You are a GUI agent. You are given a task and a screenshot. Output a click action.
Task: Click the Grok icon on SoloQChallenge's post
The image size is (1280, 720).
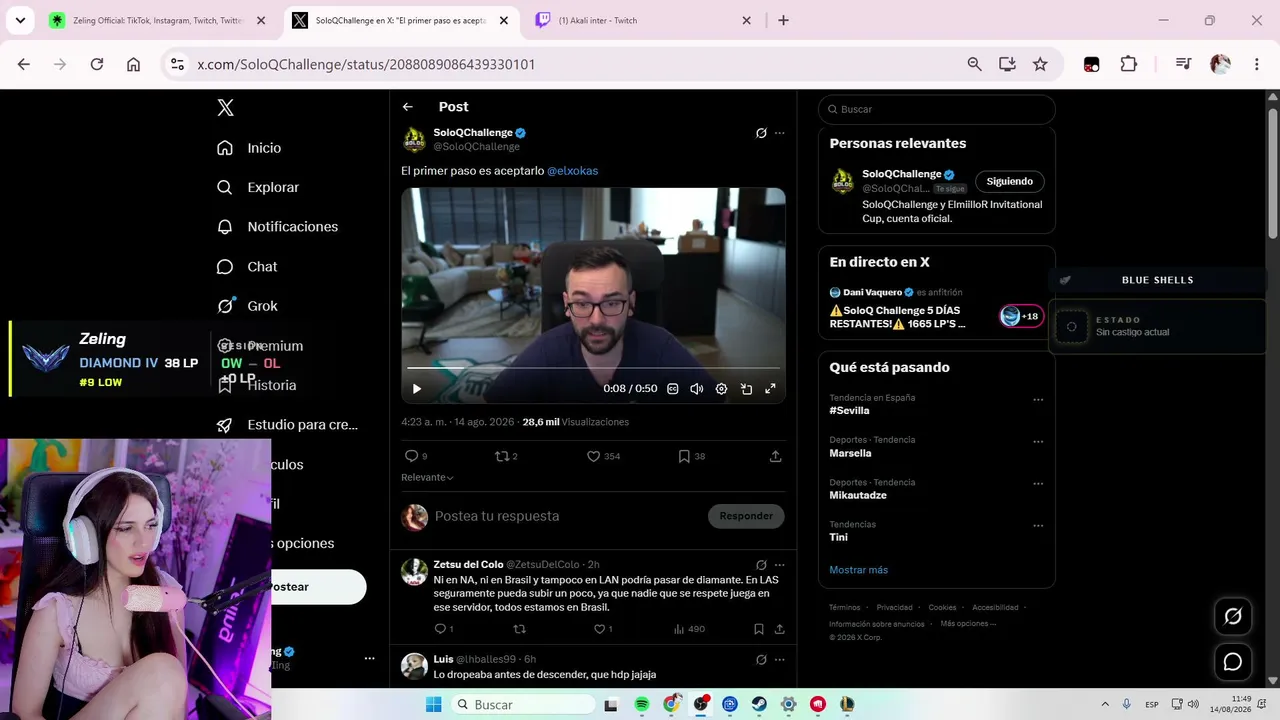coord(761,133)
